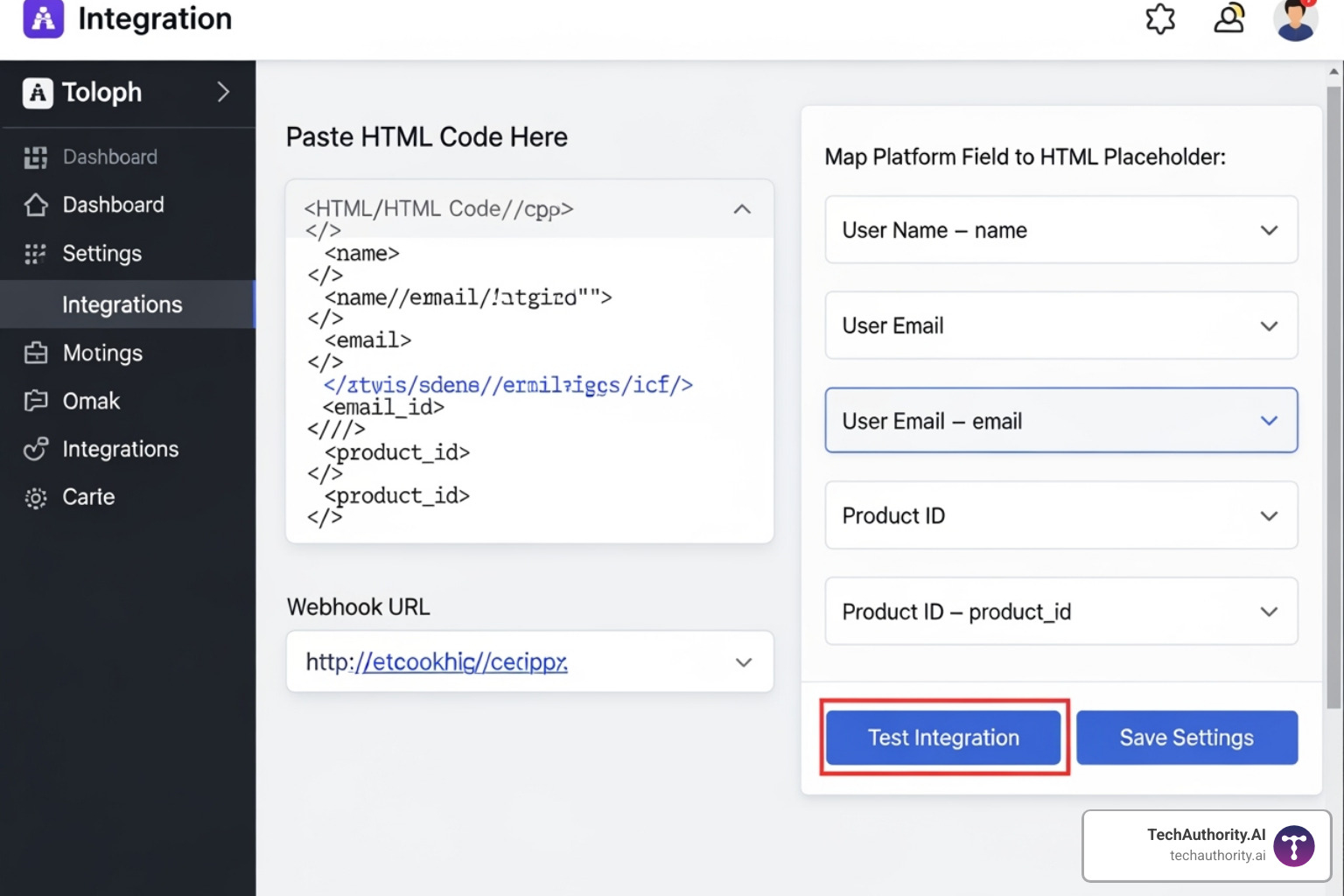Select the highlighted Integrations menu item

click(x=122, y=304)
